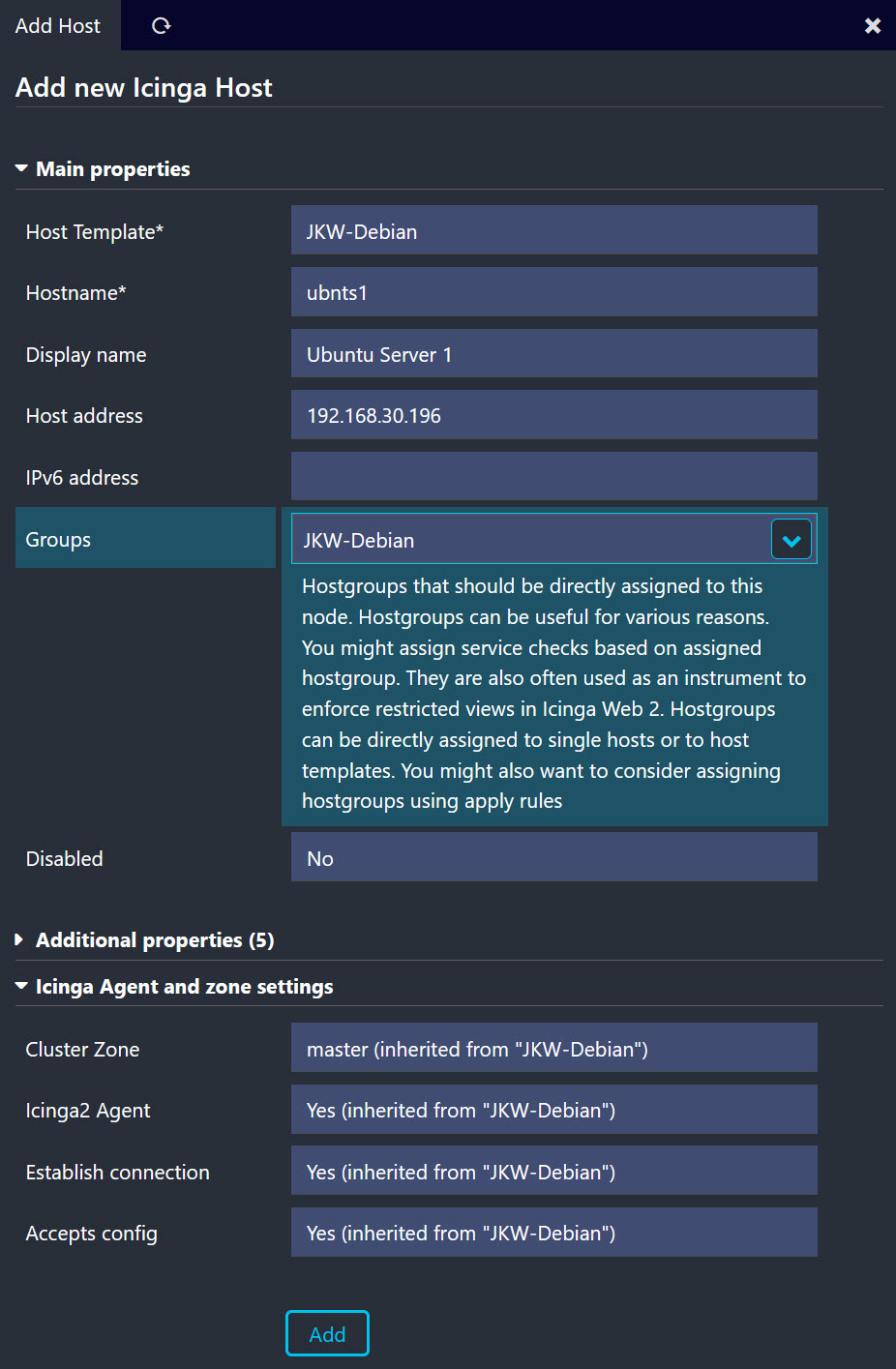Screen dimensions: 896x1369
Task: Click the Groups label
Action: [x=58, y=540]
